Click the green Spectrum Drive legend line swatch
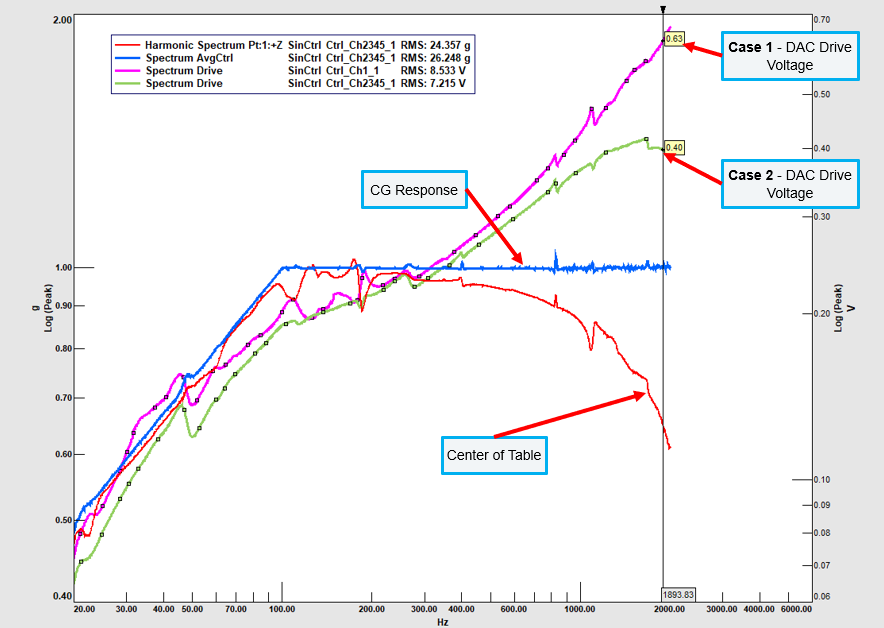 point(128,85)
